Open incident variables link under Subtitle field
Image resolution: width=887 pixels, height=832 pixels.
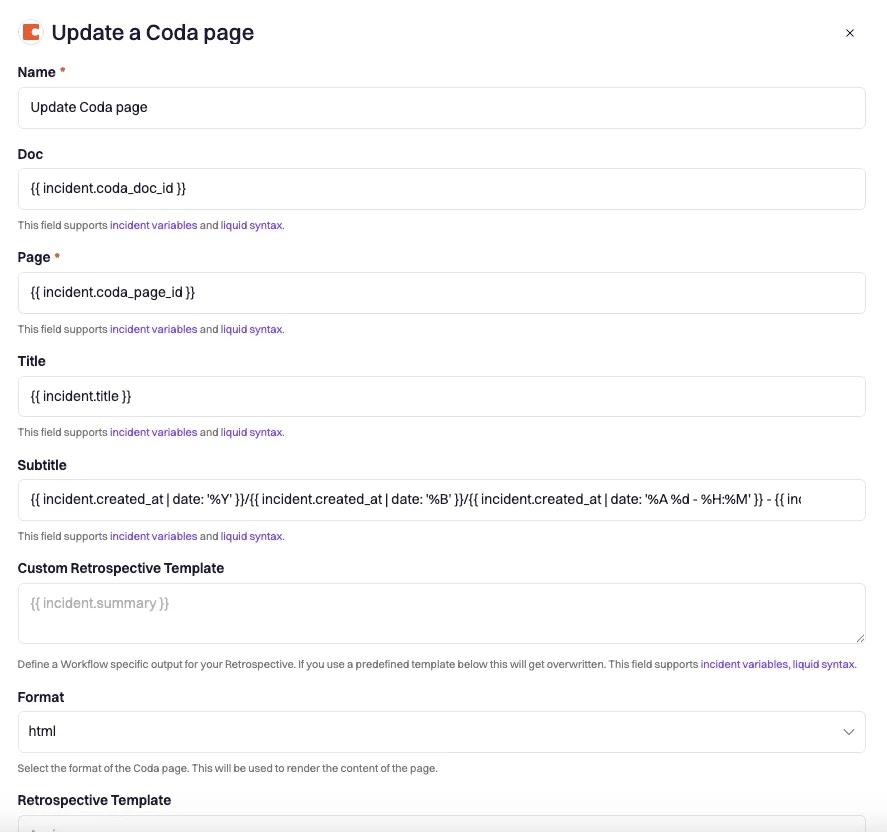pyautogui.click(x=153, y=536)
